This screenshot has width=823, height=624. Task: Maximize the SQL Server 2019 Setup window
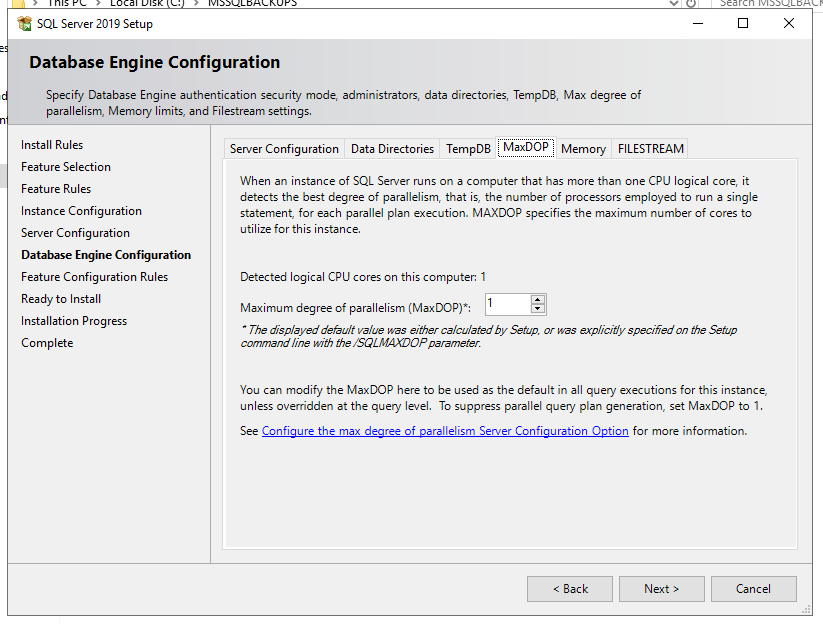click(x=743, y=24)
